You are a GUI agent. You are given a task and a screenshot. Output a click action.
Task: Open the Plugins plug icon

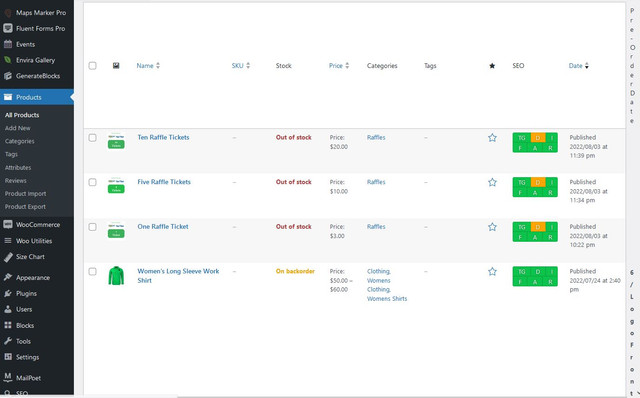(8, 293)
